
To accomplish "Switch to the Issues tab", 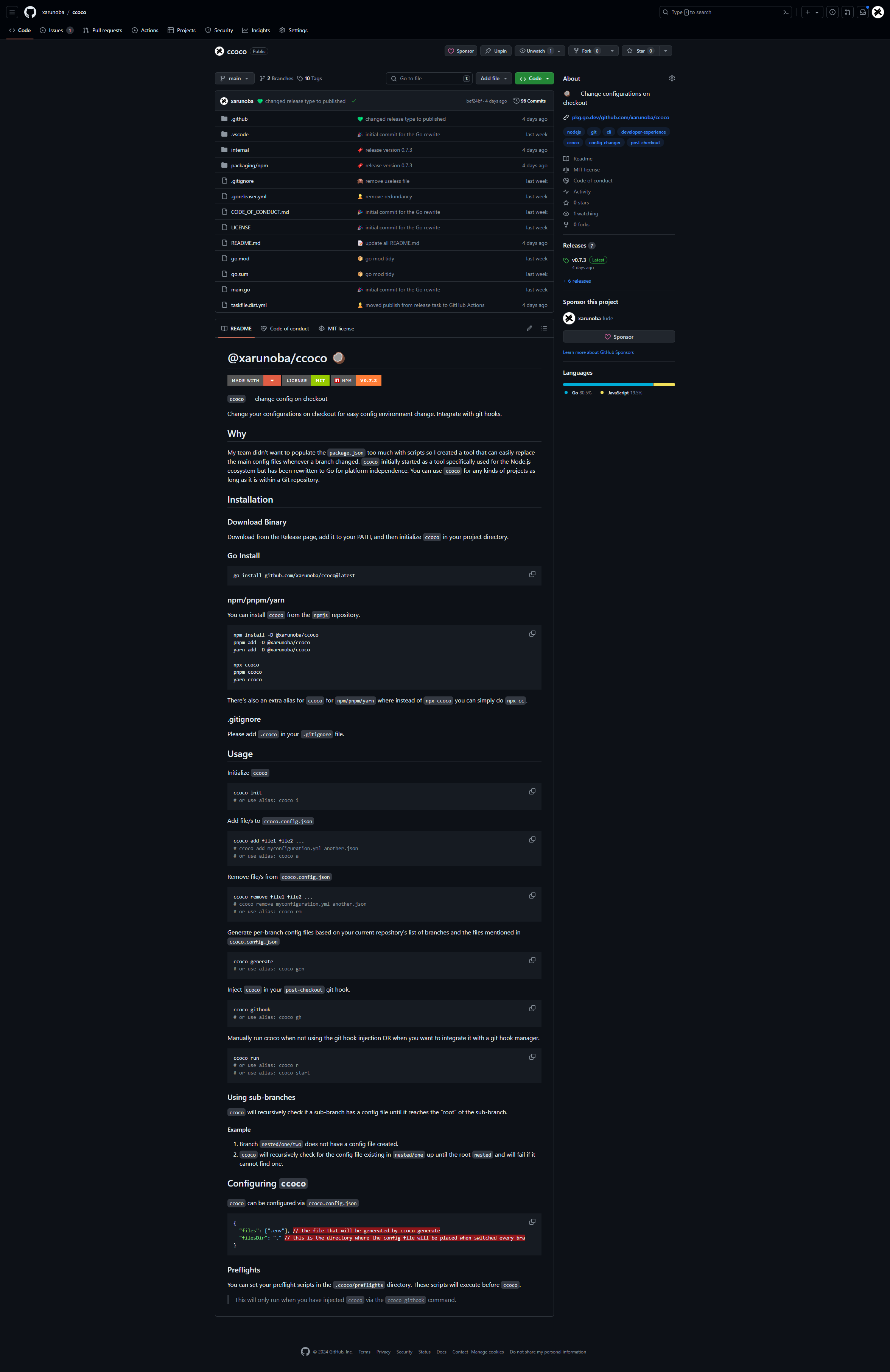I will pyautogui.click(x=55, y=30).
